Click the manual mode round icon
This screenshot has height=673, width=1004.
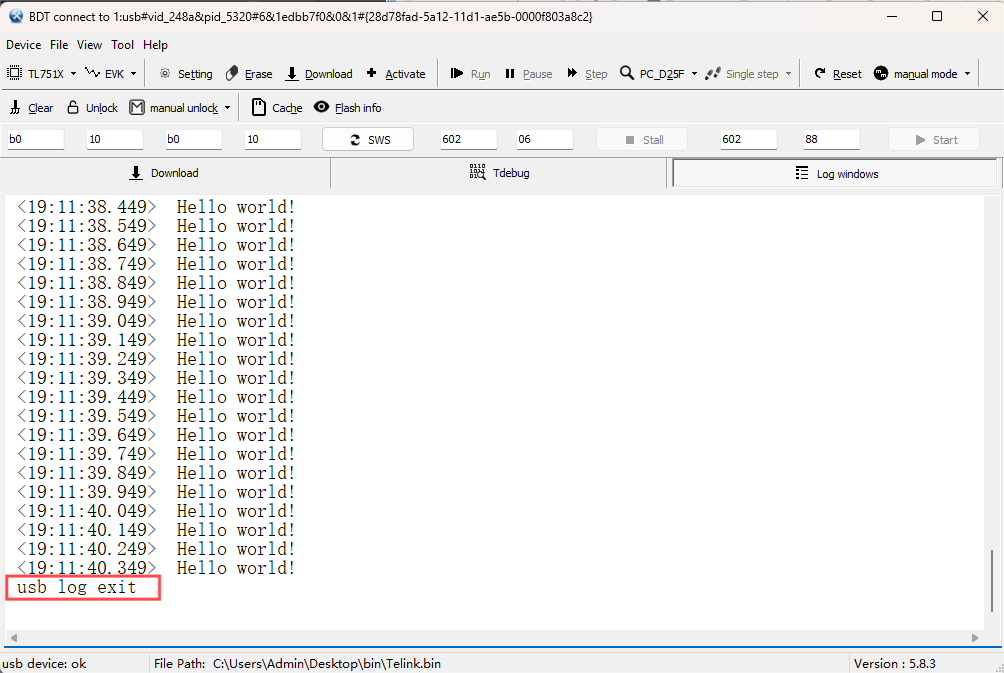click(x=881, y=73)
